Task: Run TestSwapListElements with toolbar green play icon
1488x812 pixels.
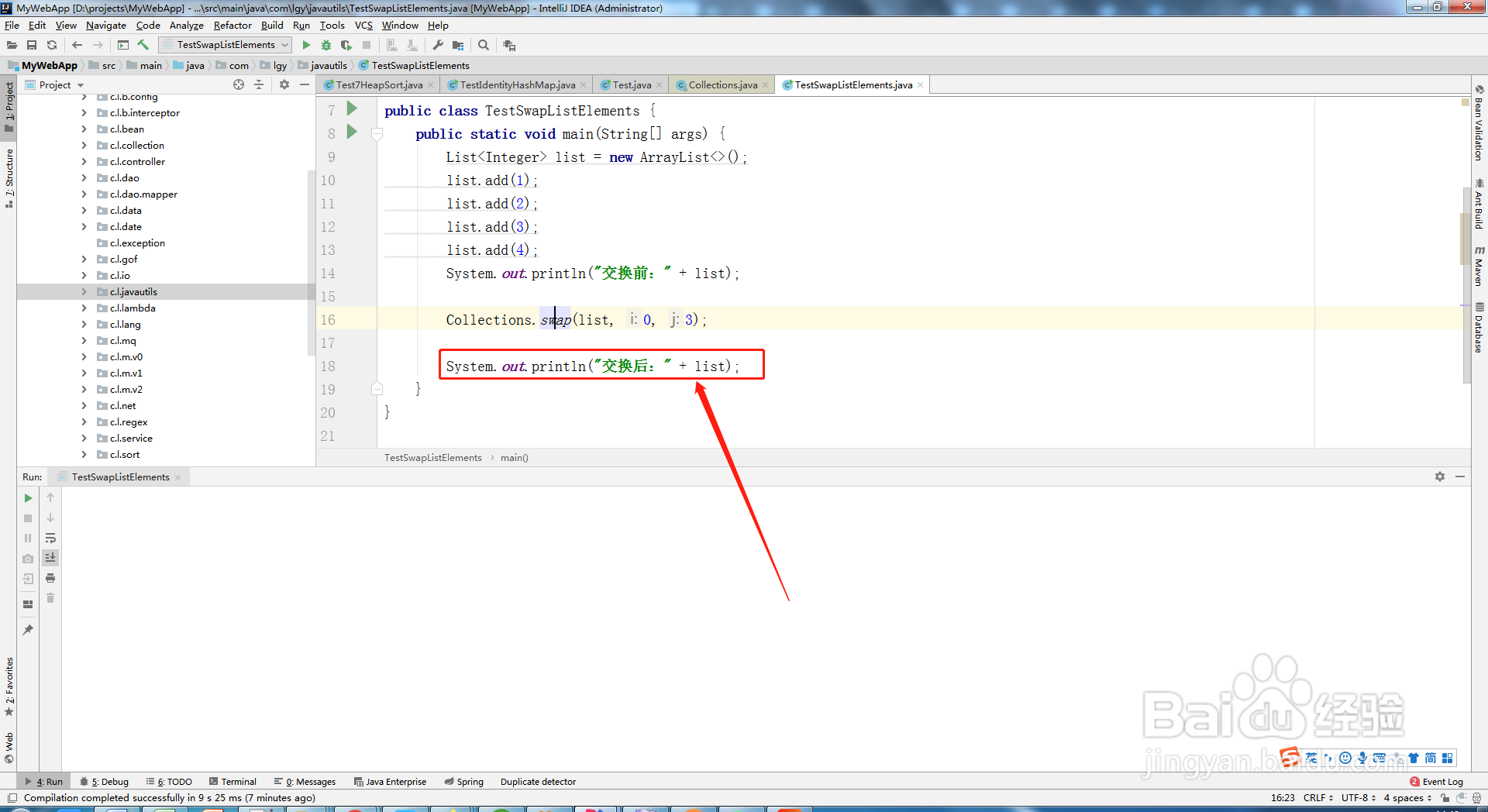Action: 306,45
